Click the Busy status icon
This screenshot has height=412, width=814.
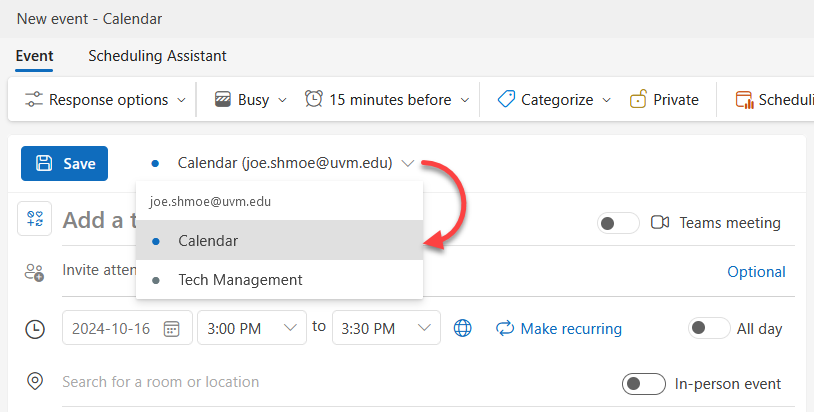pyautogui.click(x=224, y=99)
